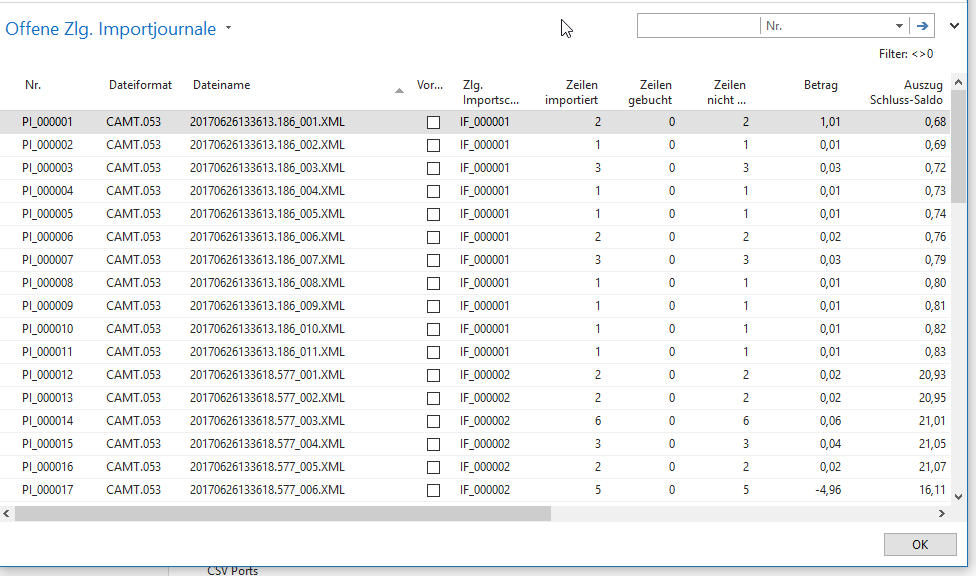The height and width of the screenshot is (576, 976).
Task: Click the vertical scrollbar up arrow
Action: tap(959, 83)
